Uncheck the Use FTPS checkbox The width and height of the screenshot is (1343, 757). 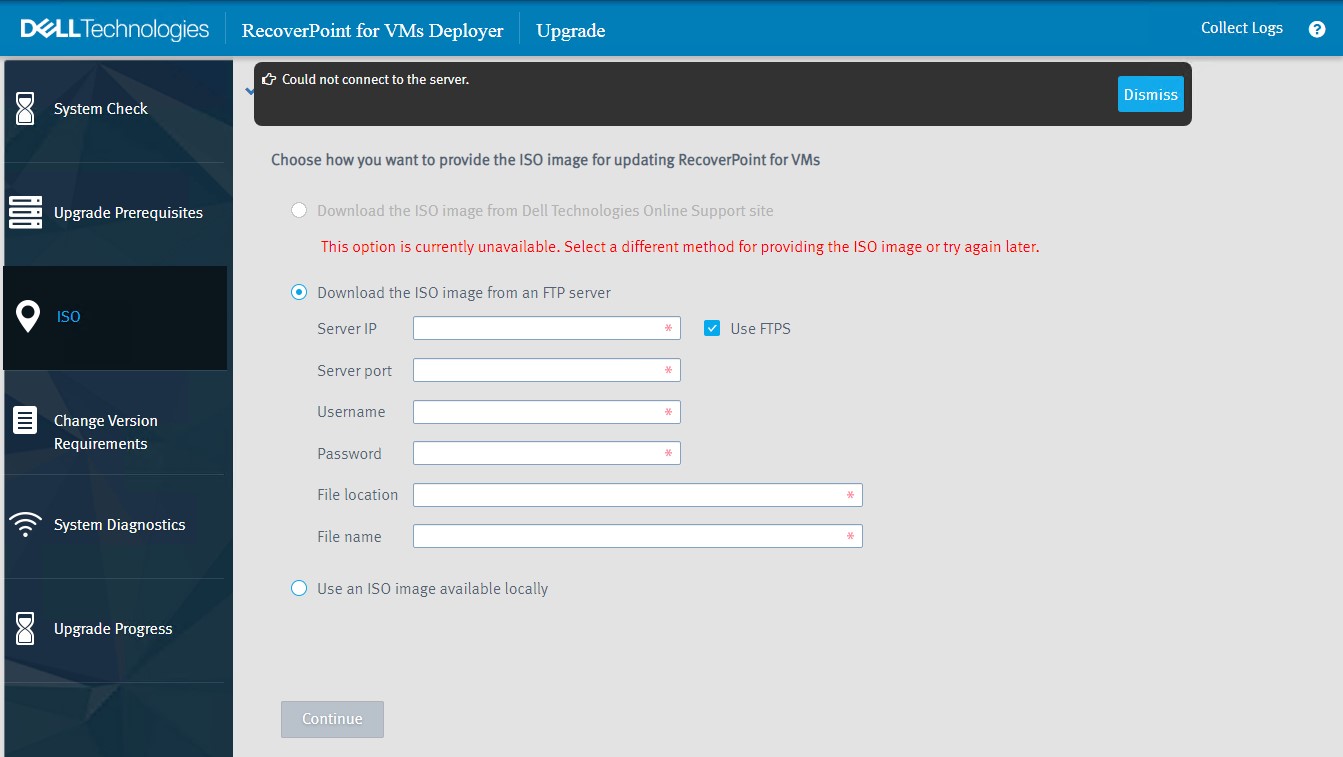712,327
